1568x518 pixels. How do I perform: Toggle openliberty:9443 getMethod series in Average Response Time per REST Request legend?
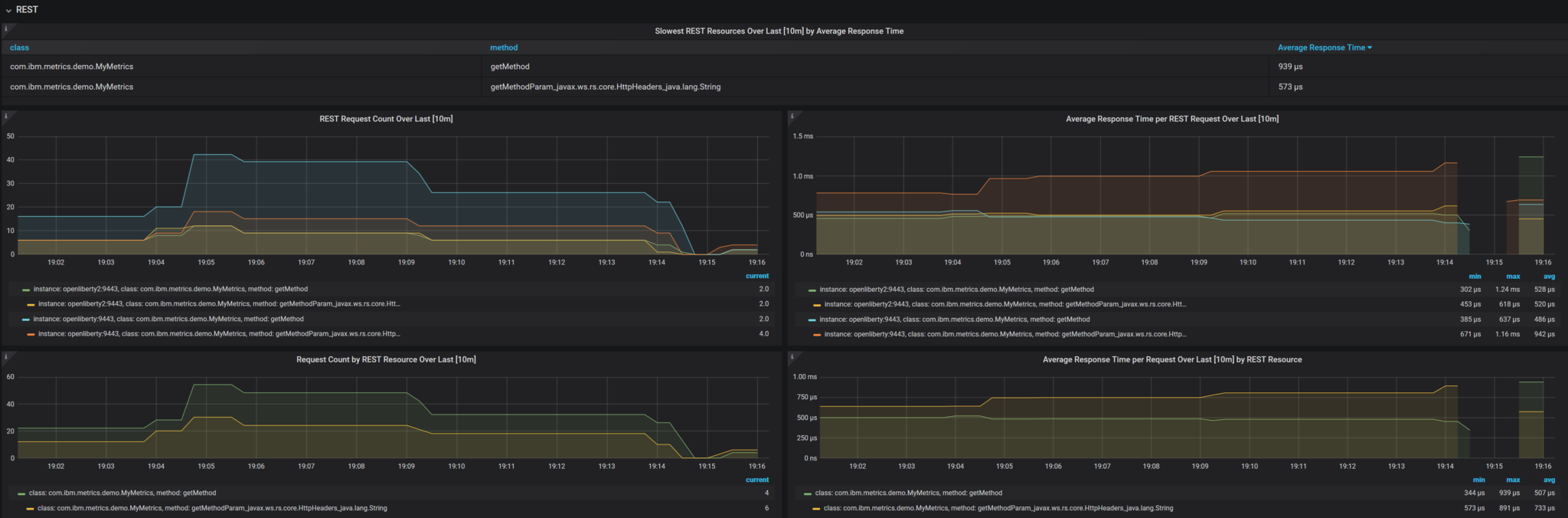coord(954,320)
